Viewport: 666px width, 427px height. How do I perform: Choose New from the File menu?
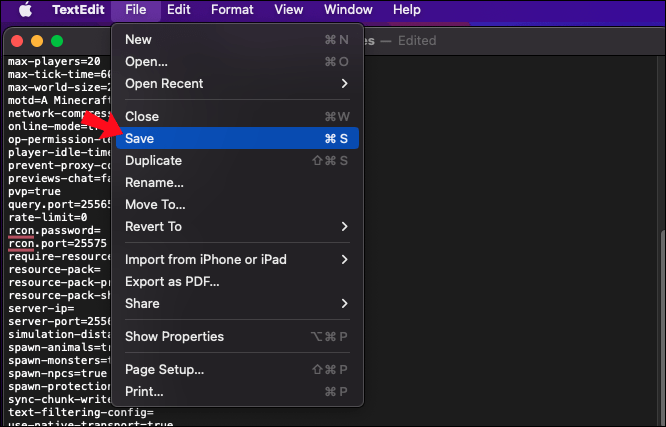point(138,40)
